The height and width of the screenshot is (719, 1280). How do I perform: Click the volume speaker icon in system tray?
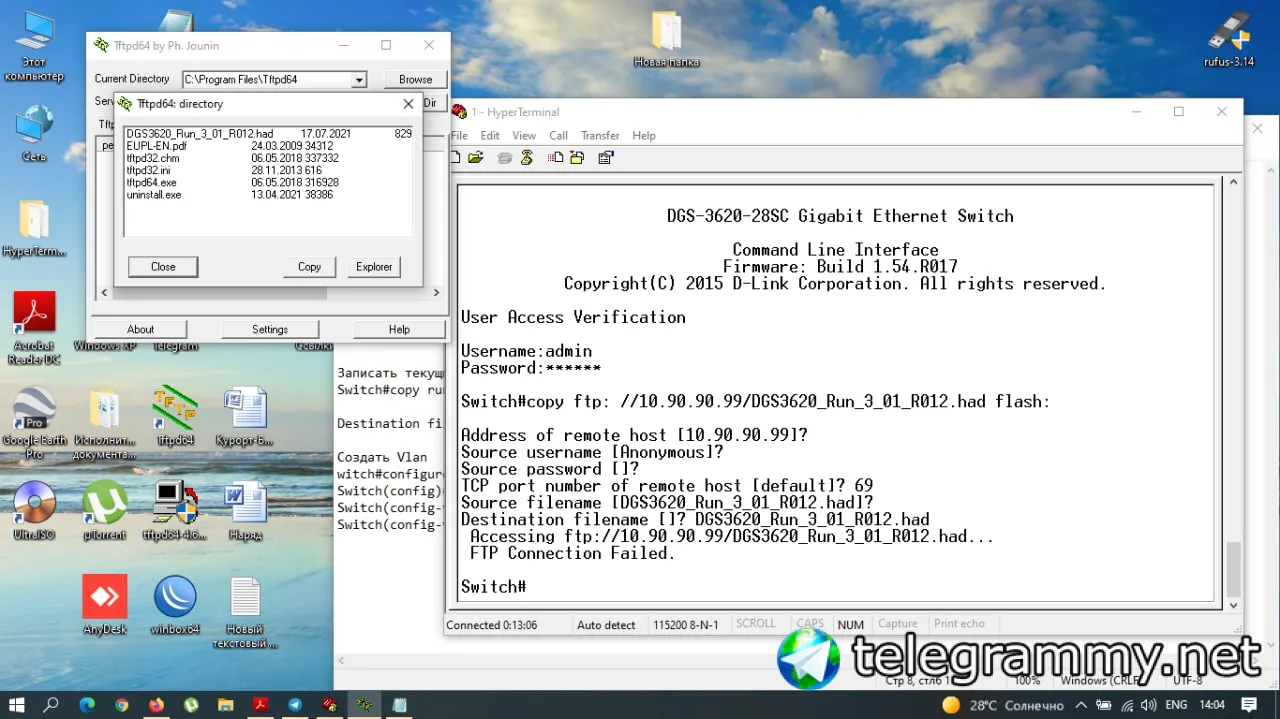coord(1149,705)
